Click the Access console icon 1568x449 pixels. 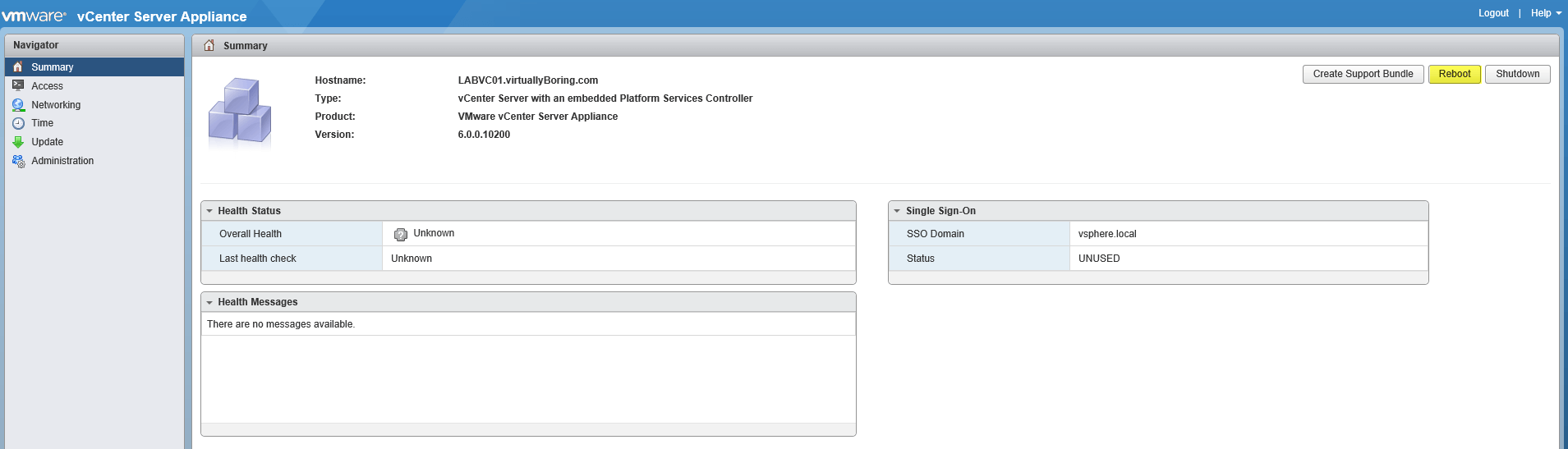click(18, 85)
